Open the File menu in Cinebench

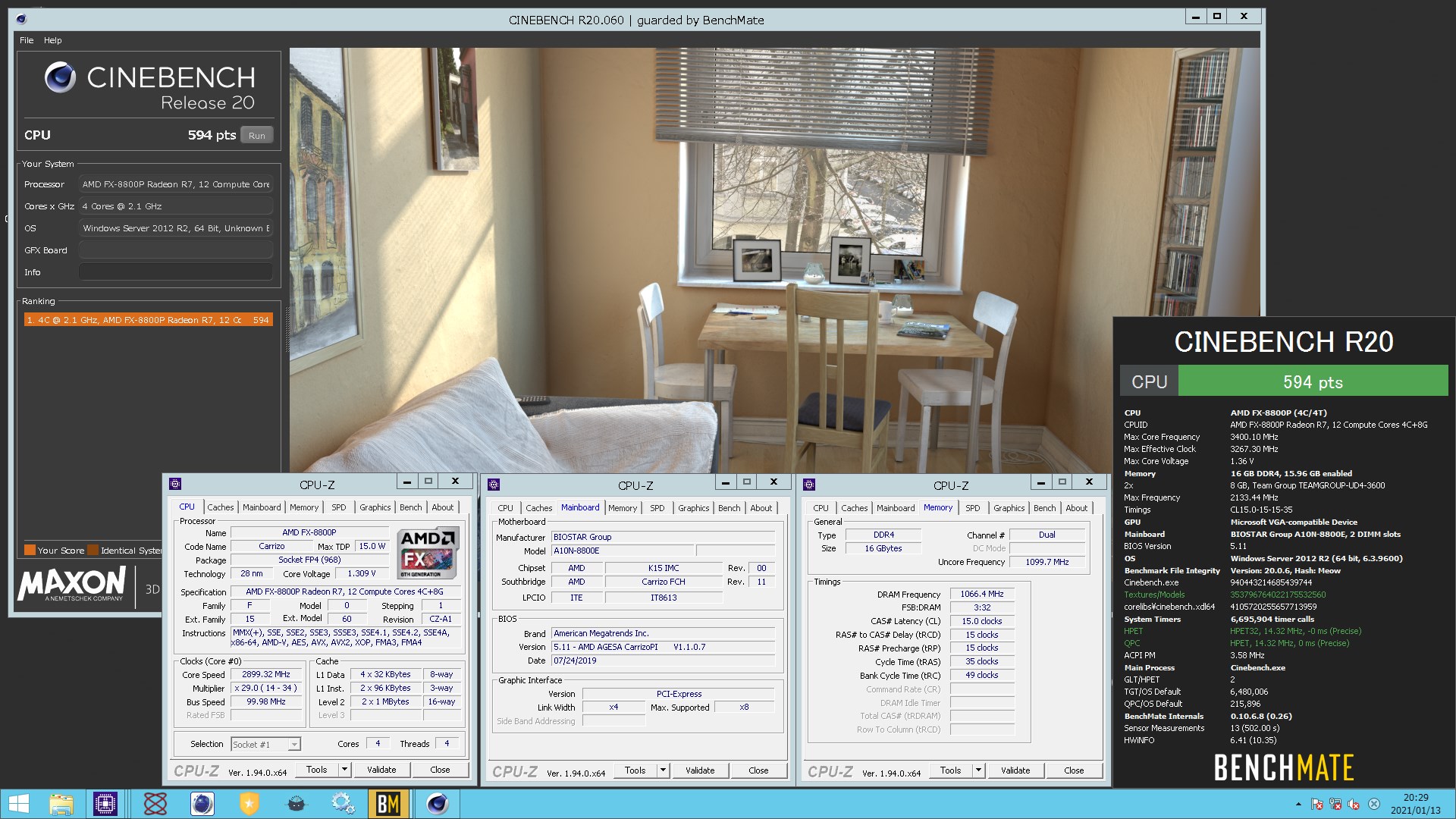pos(27,40)
